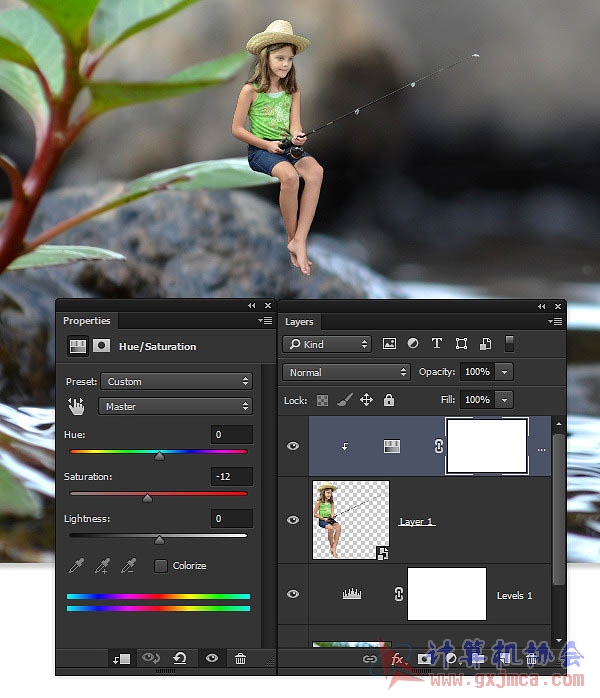Open the Properties panel flyout menu
Image resolution: width=600 pixels, height=698 pixels.
click(x=265, y=321)
